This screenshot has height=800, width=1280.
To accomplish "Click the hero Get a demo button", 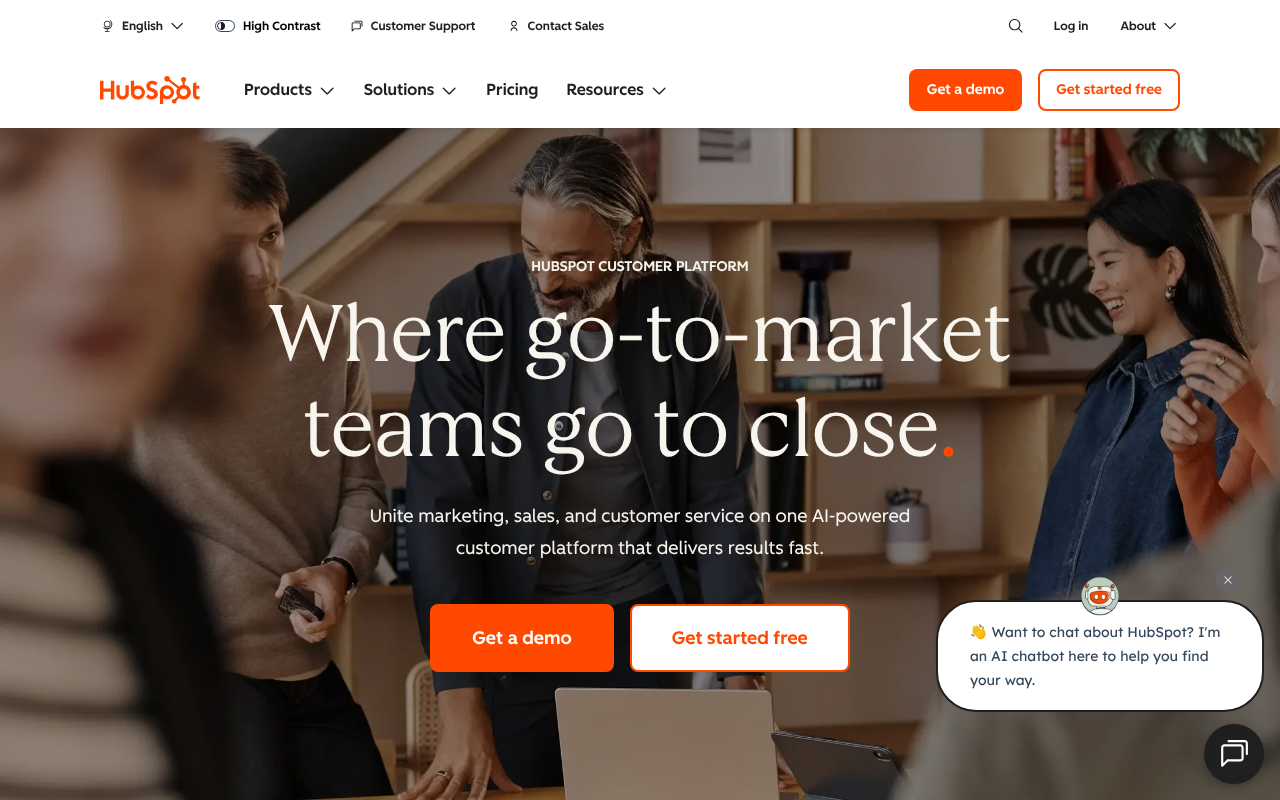I will click(x=522, y=638).
